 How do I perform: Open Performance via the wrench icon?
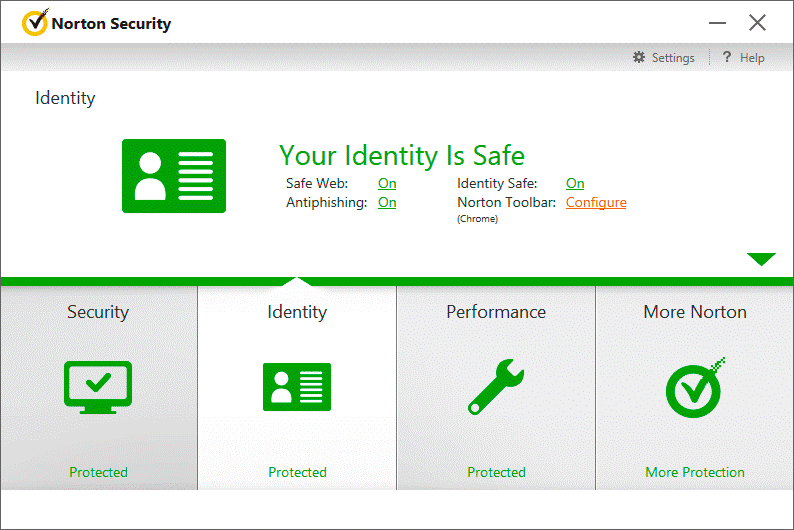click(496, 387)
